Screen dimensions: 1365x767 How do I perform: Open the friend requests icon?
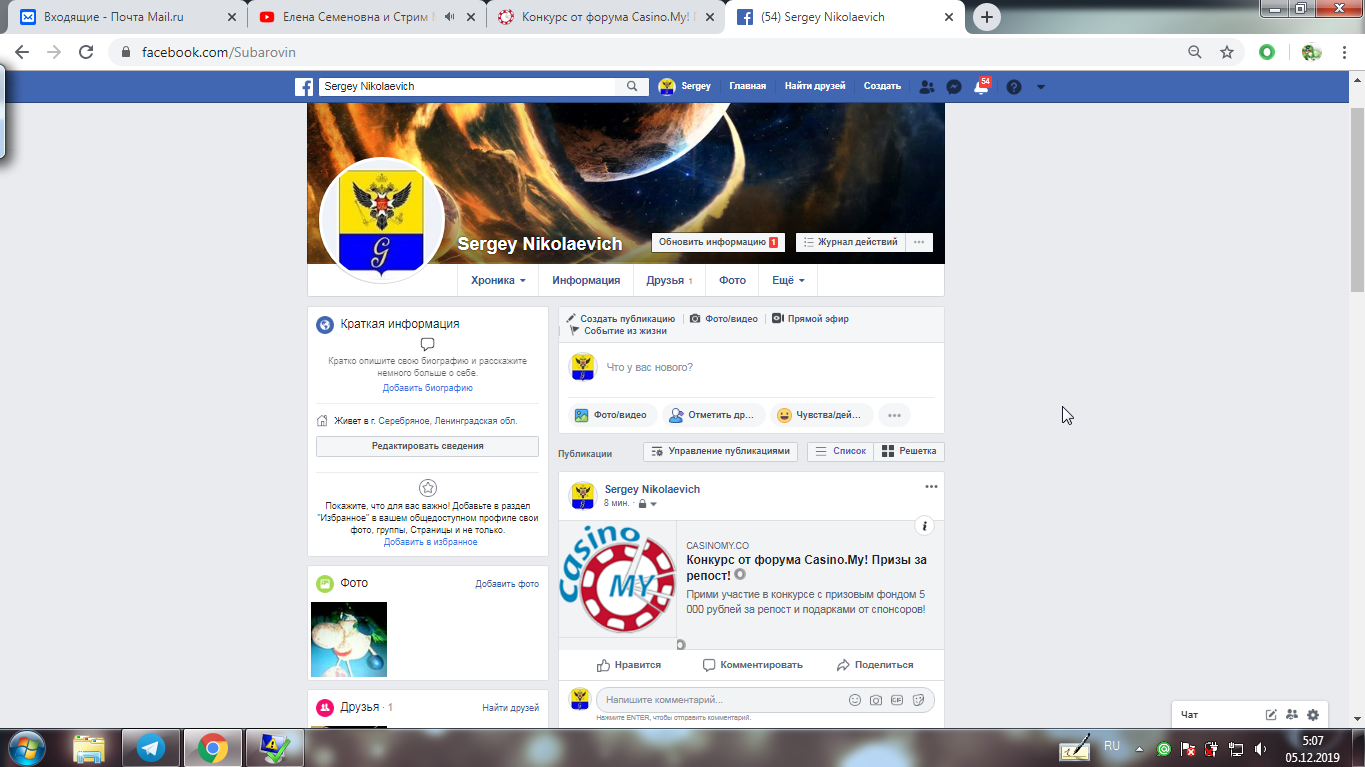point(927,88)
